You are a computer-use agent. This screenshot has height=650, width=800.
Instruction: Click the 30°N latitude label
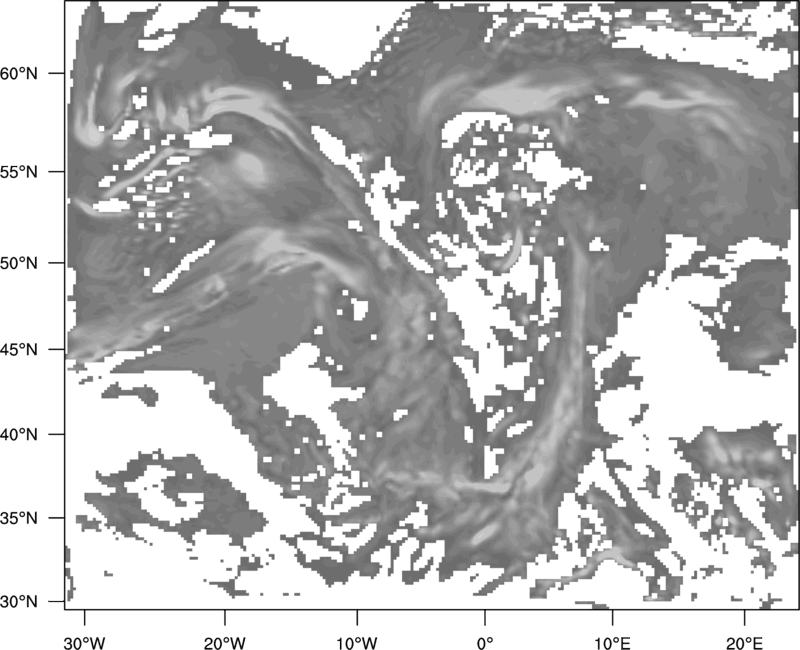(x=19, y=602)
